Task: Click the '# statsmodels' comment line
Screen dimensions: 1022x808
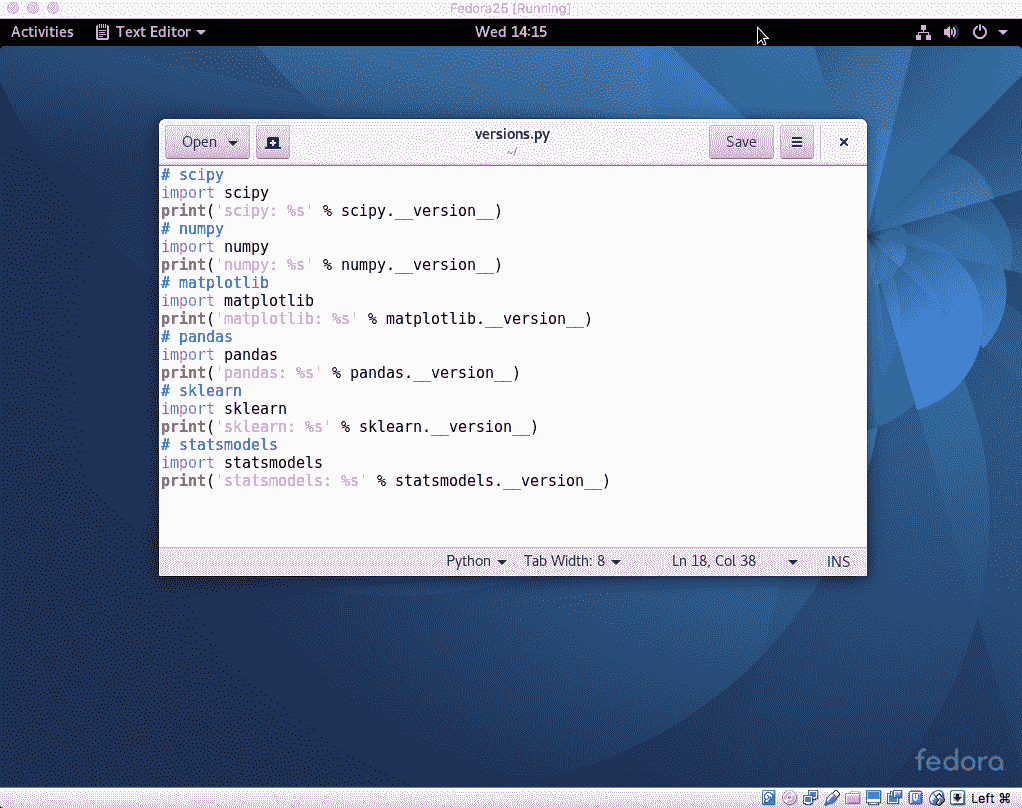Action: (220, 445)
